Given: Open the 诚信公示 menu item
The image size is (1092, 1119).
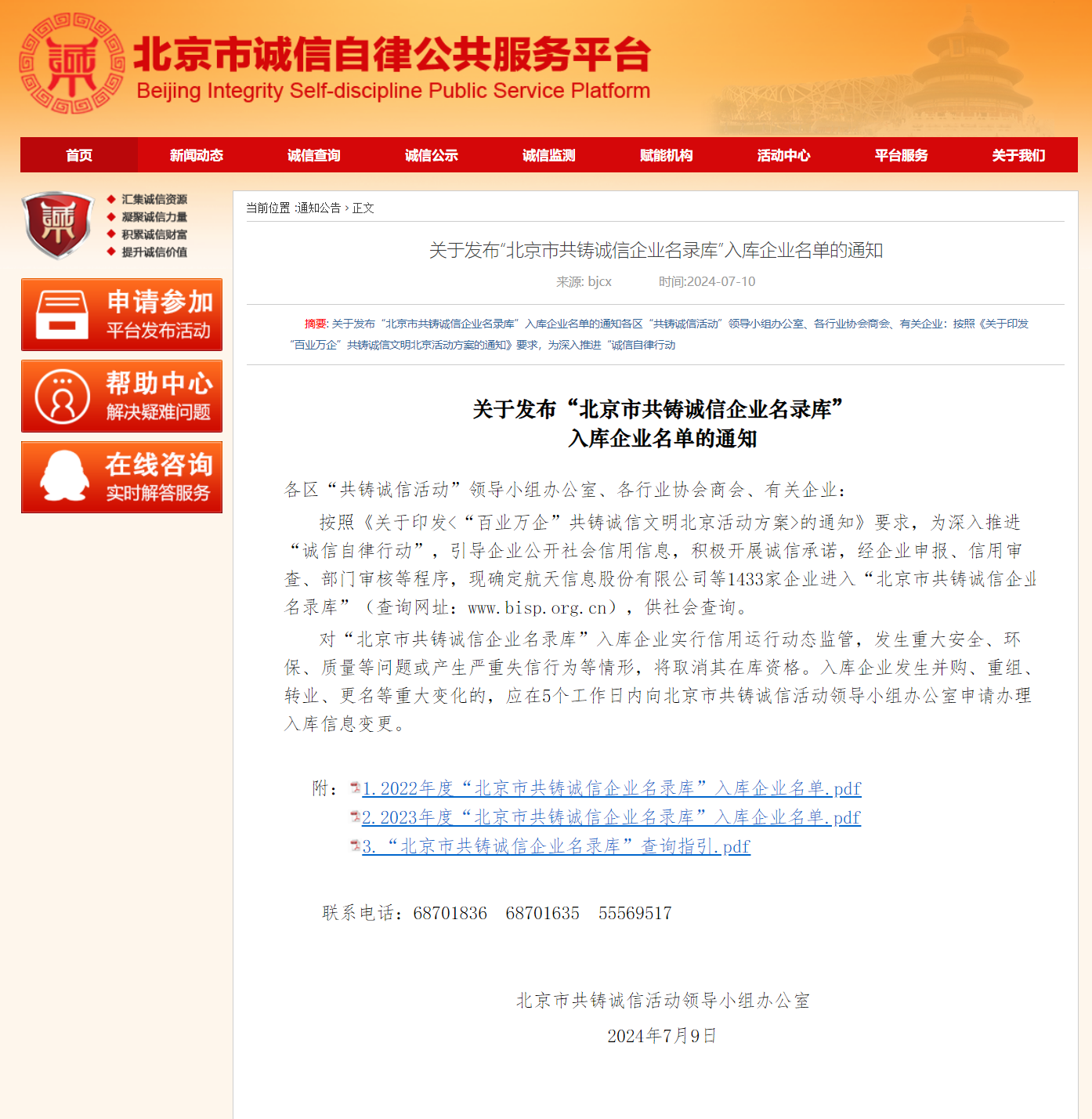Looking at the screenshot, I should [432, 155].
